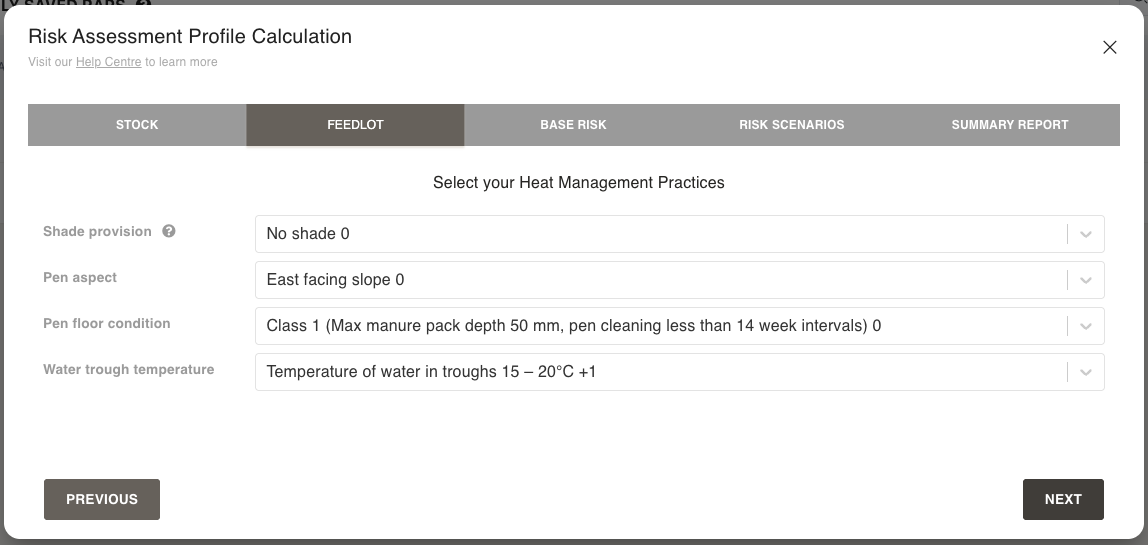
Task: Click the 'No shade 0' selection field
Action: point(660,234)
